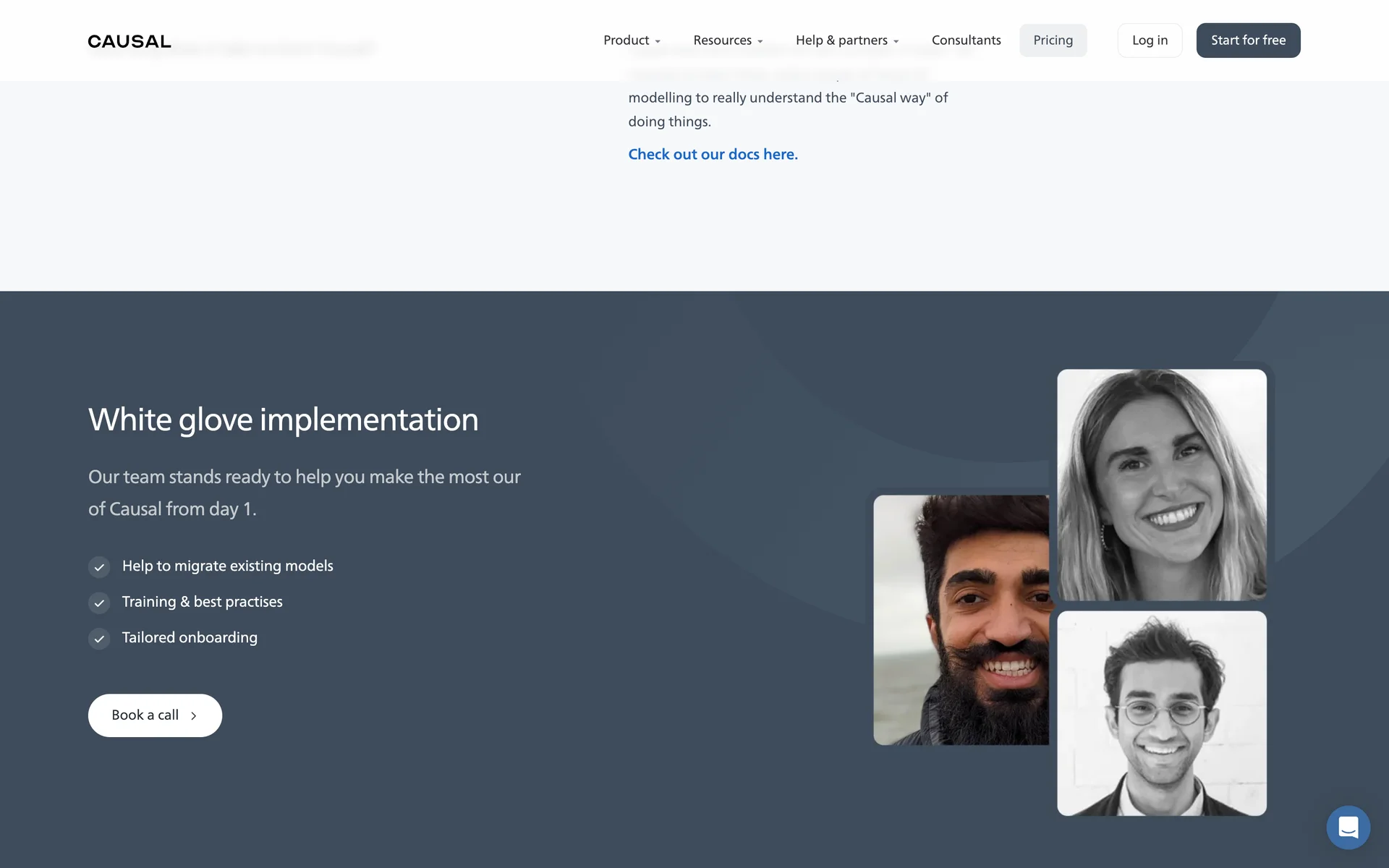Open the Check out our docs link
The width and height of the screenshot is (1389, 868).
tap(713, 154)
